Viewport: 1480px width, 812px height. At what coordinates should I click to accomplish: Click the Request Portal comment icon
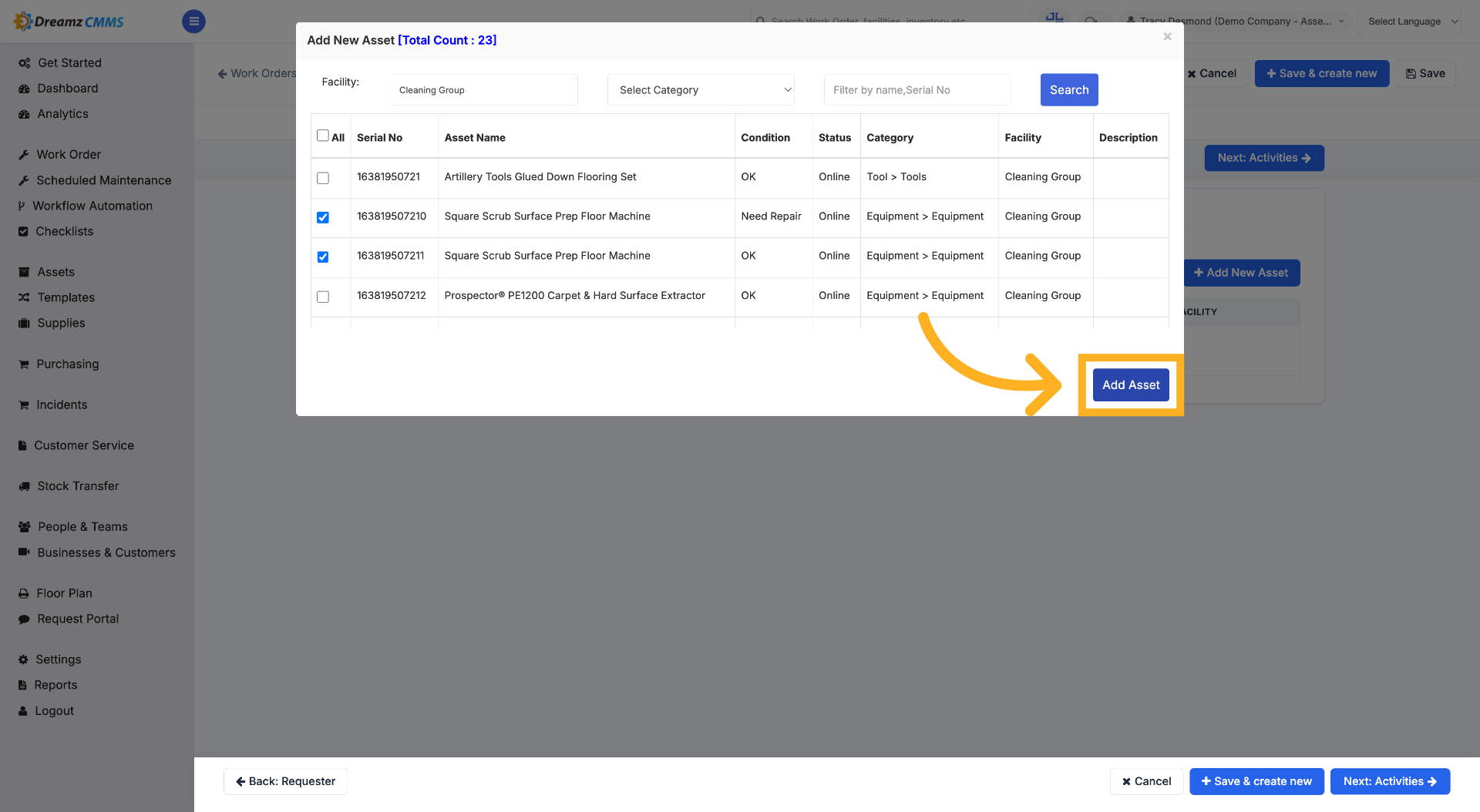coord(24,619)
